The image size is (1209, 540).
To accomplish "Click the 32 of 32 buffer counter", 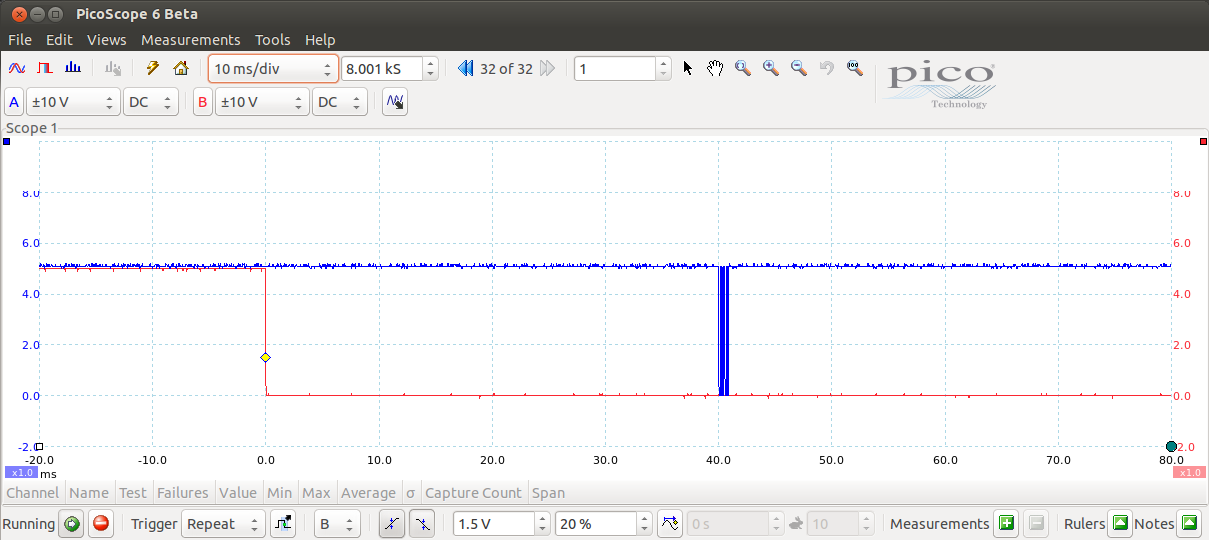I will 506,69.
